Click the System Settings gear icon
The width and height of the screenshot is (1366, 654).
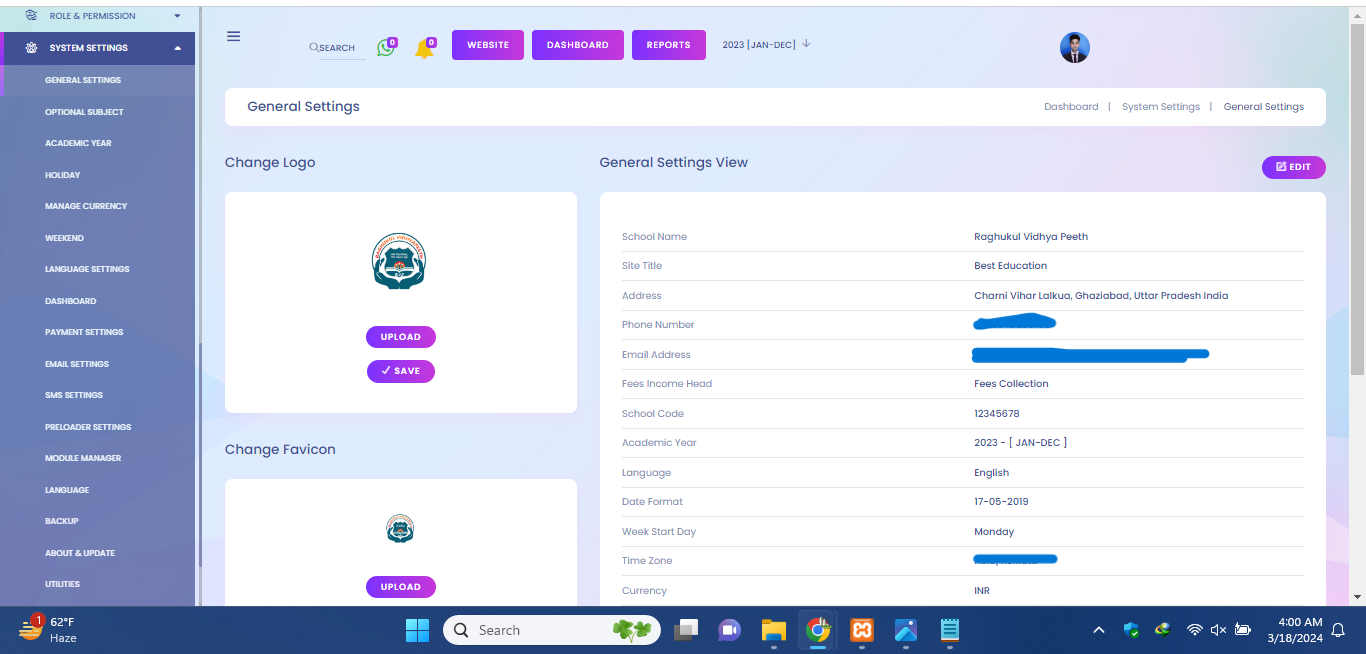[x=31, y=48]
